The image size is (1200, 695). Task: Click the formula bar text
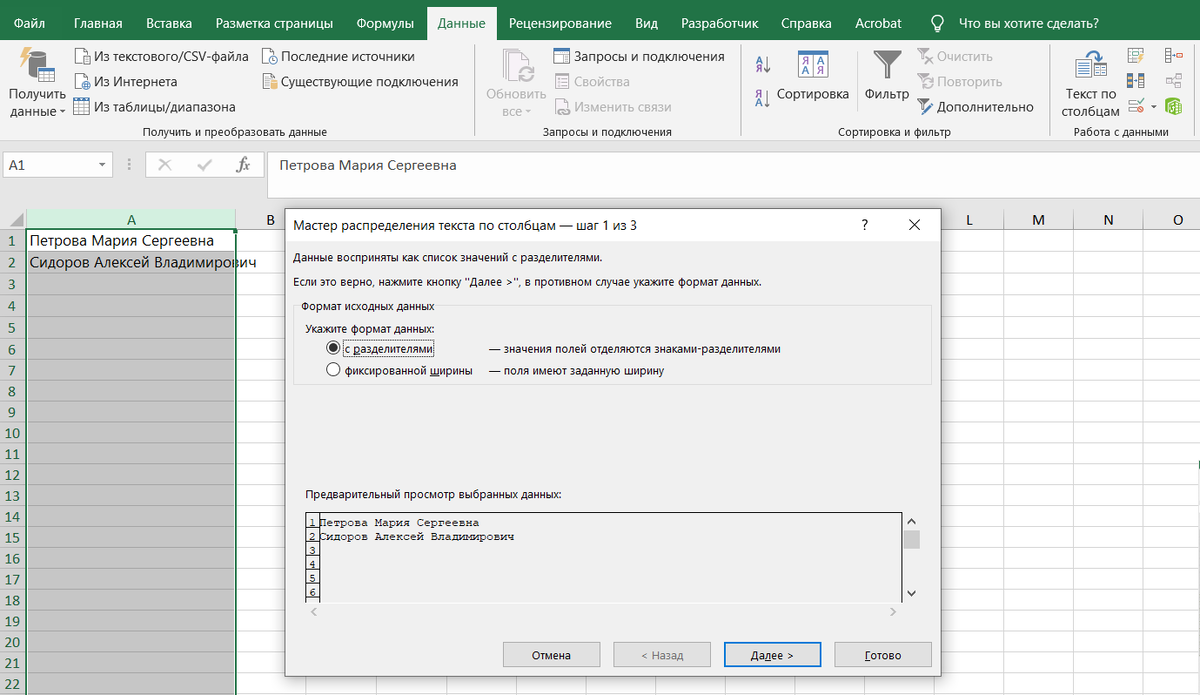367,165
